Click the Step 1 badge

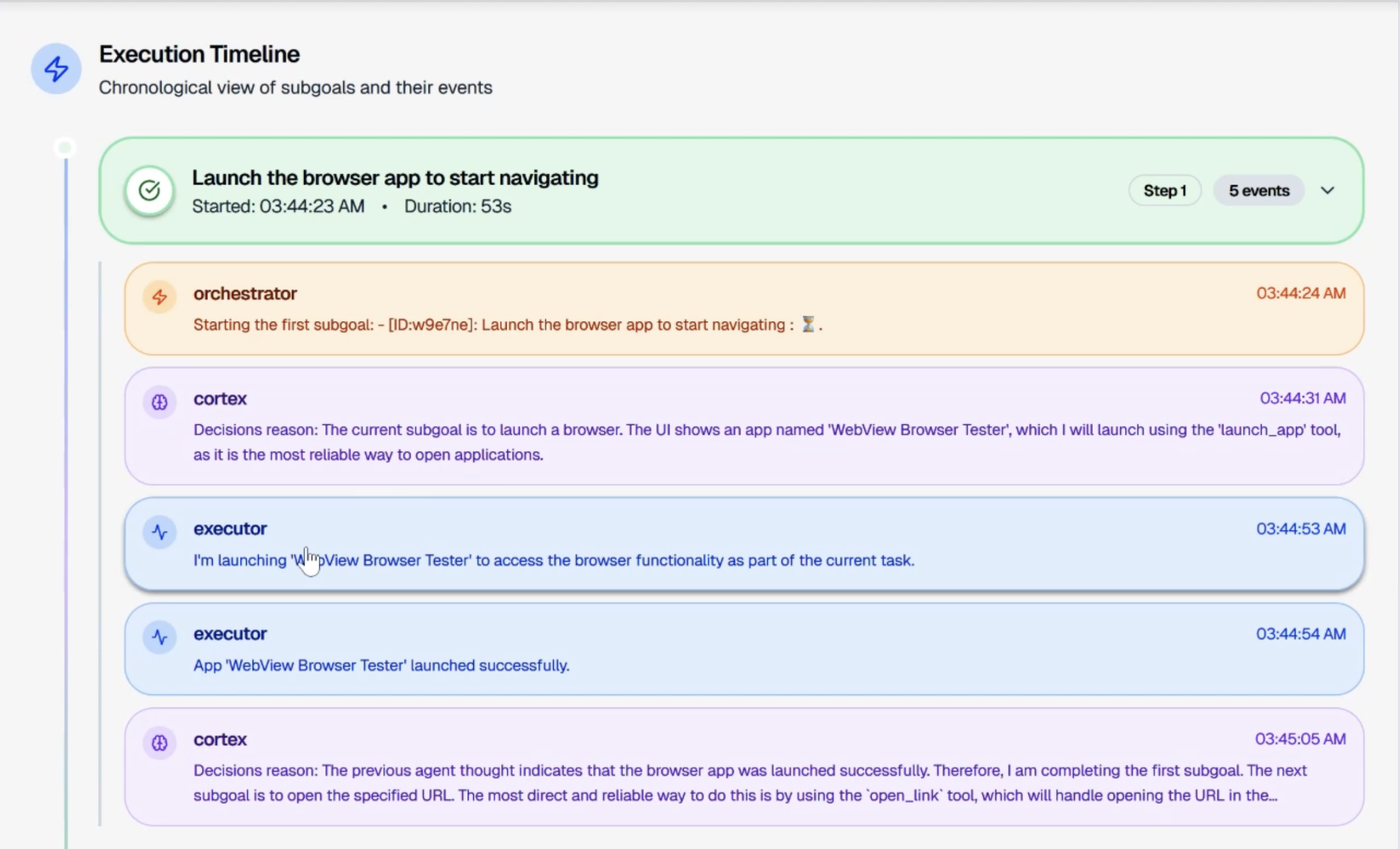pos(1165,190)
